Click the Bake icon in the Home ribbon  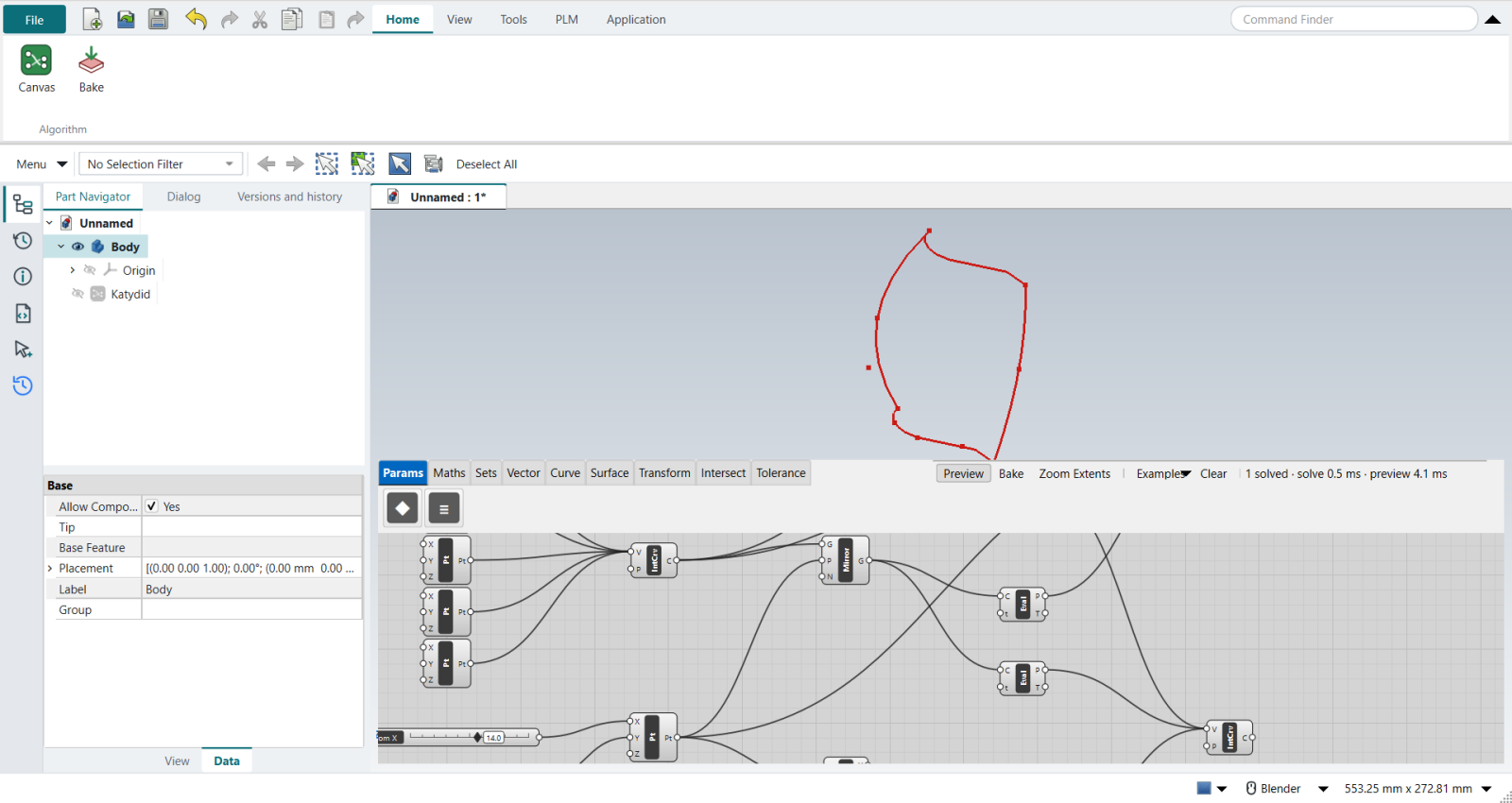[x=92, y=69]
